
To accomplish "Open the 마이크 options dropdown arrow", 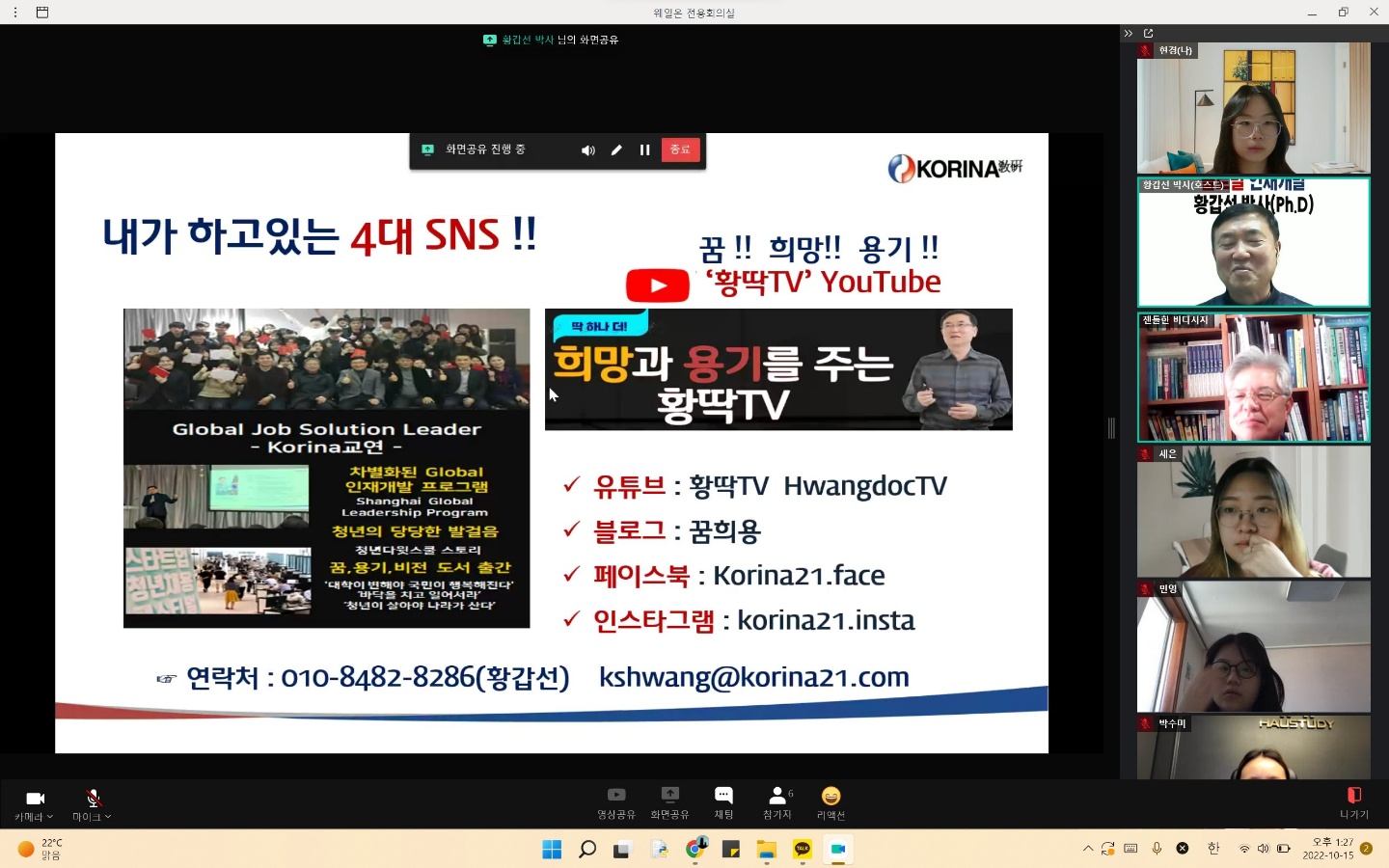I will point(108,817).
